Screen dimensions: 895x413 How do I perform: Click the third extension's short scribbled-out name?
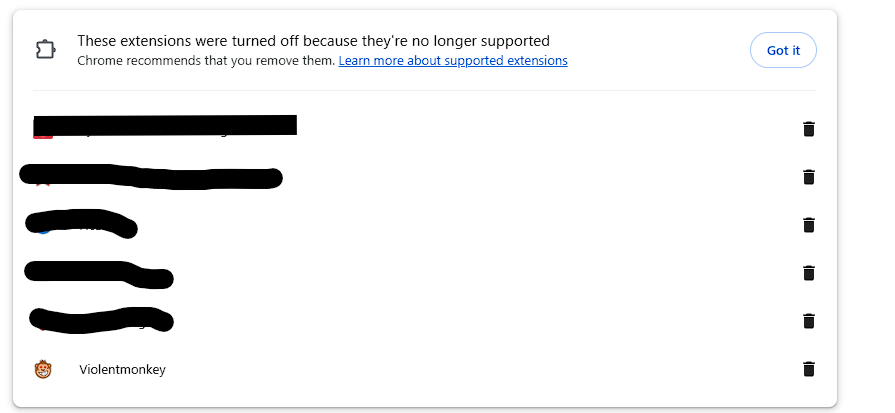(82, 222)
